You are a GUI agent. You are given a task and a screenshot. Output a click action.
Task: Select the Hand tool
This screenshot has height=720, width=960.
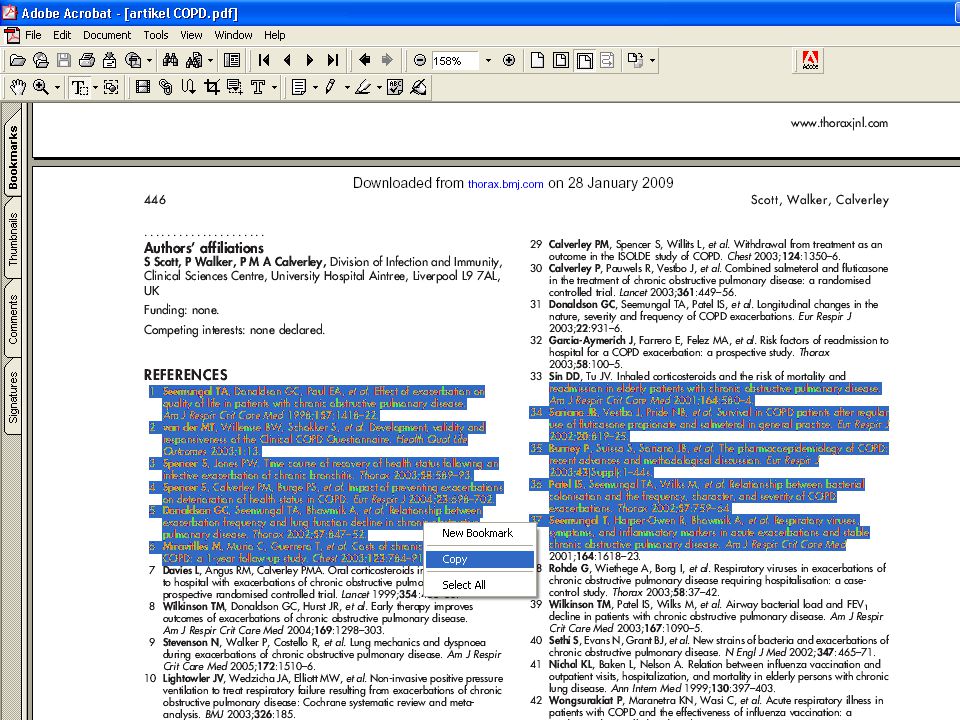tap(17, 87)
